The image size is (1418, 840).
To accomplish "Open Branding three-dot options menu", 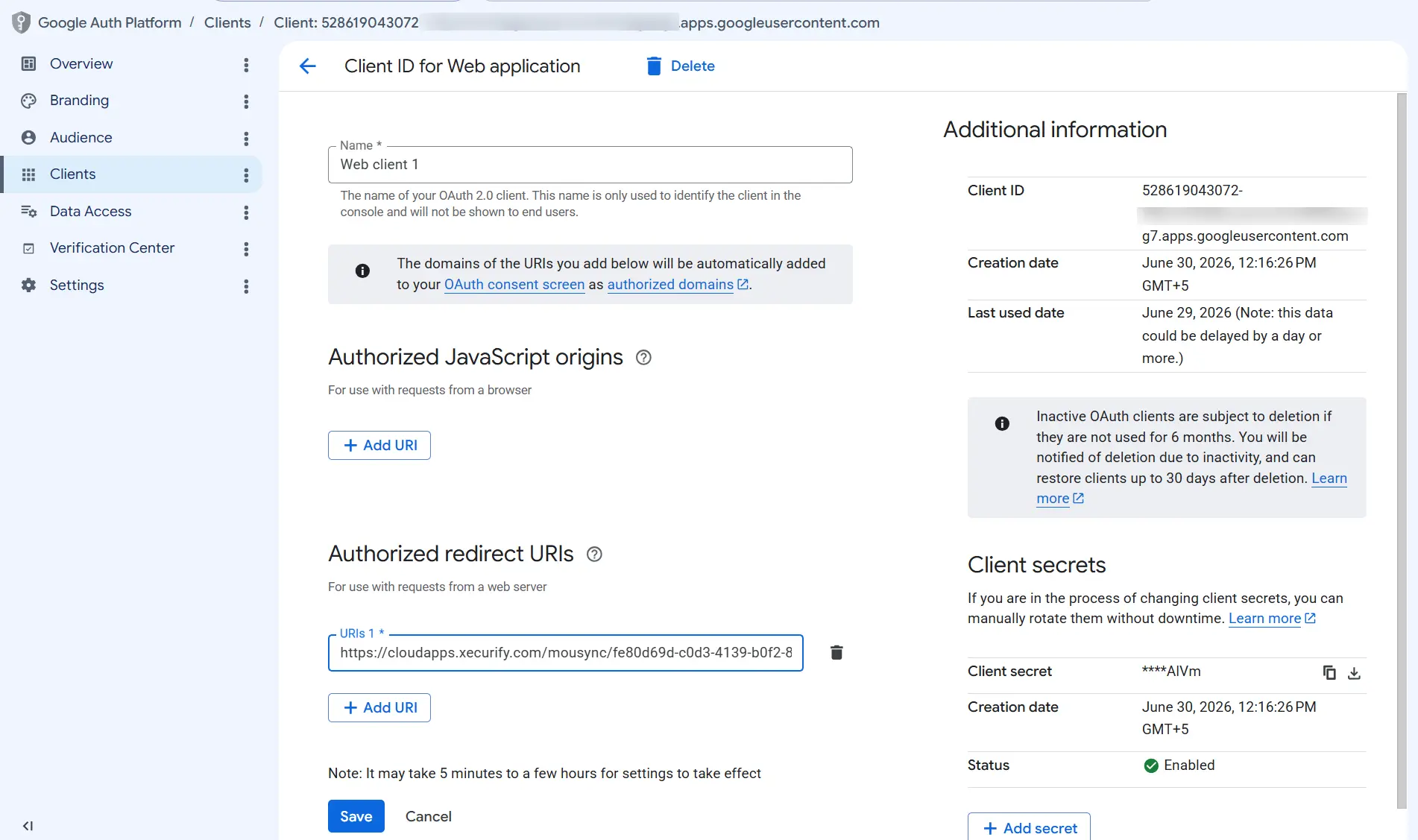I will tap(246, 101).
